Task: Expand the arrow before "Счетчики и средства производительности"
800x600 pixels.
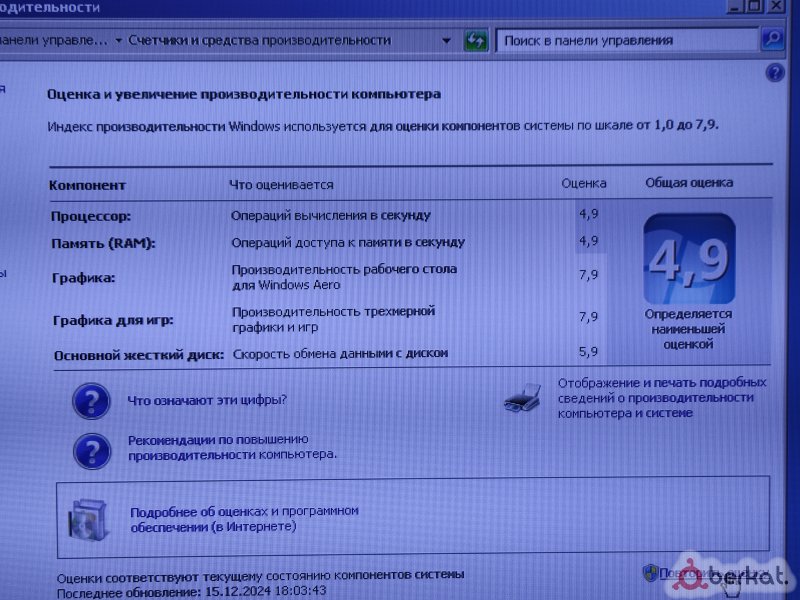Action: [118, 40]
